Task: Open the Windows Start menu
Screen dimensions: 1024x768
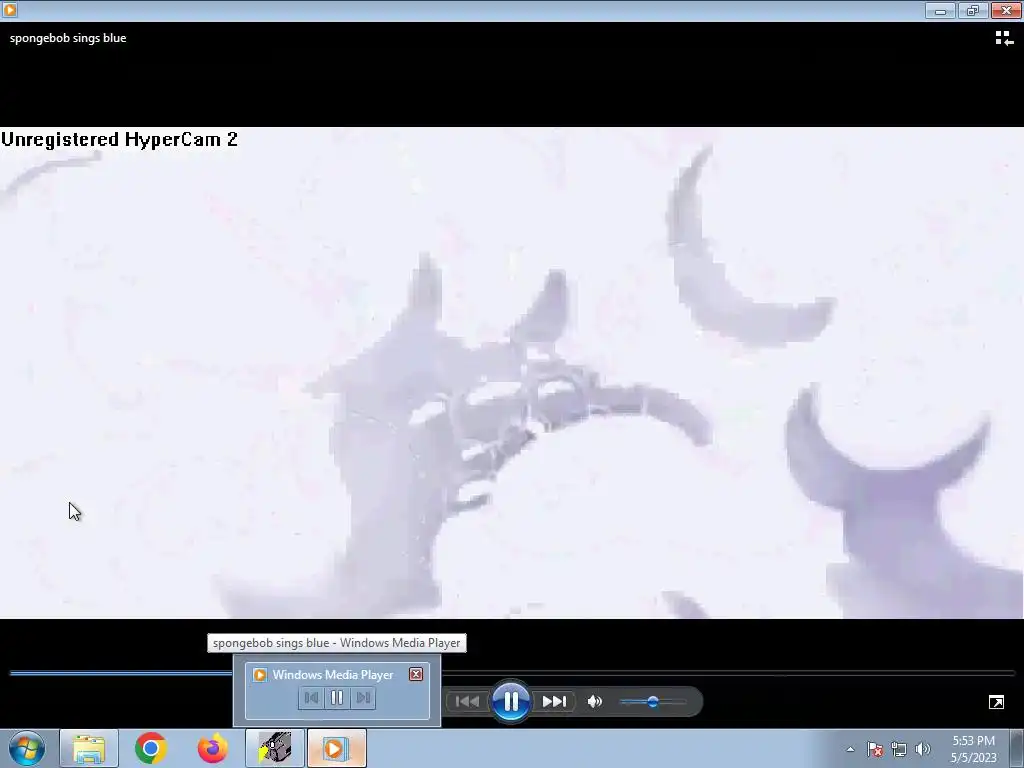Action: (x=27, y=748)
